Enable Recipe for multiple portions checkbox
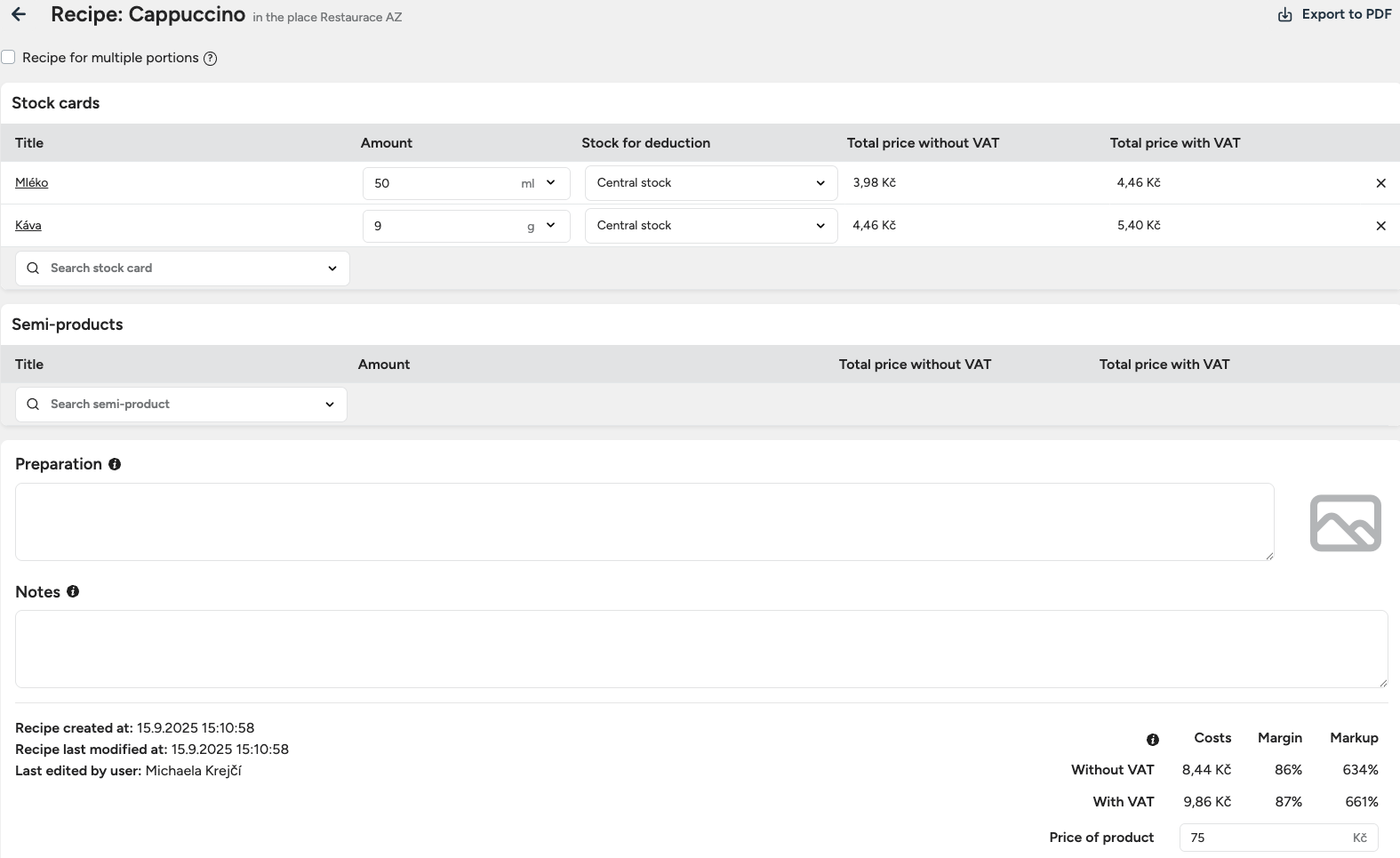Viewport: 1400px width, 858px height. tap(9, 58)
